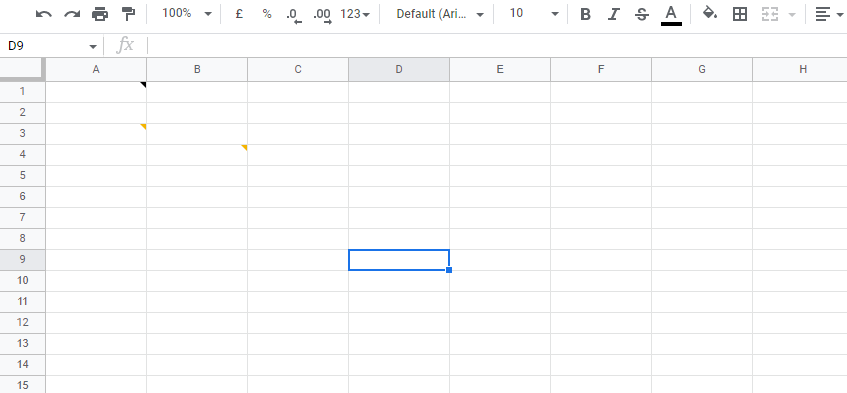Select row 5 header
847x393 pixels.
pyautogui.click(x=23, y=176)
